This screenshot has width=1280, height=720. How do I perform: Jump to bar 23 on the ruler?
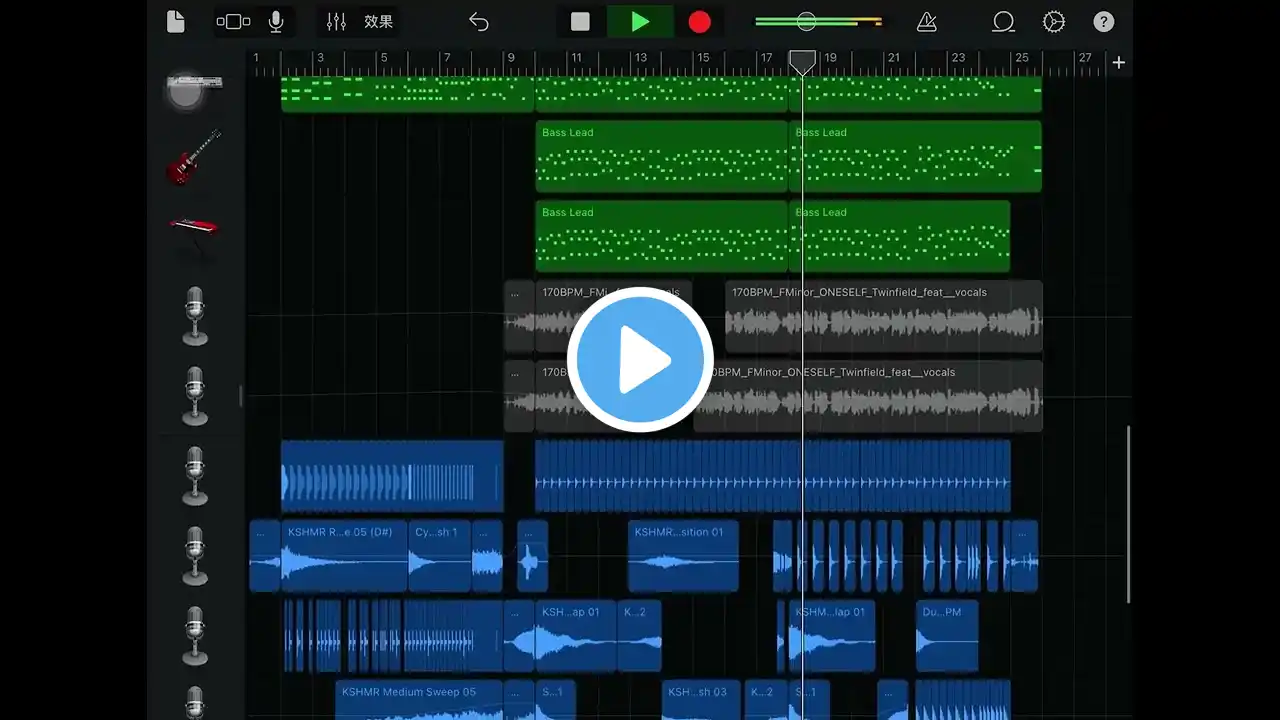click(x=958, y=58)
